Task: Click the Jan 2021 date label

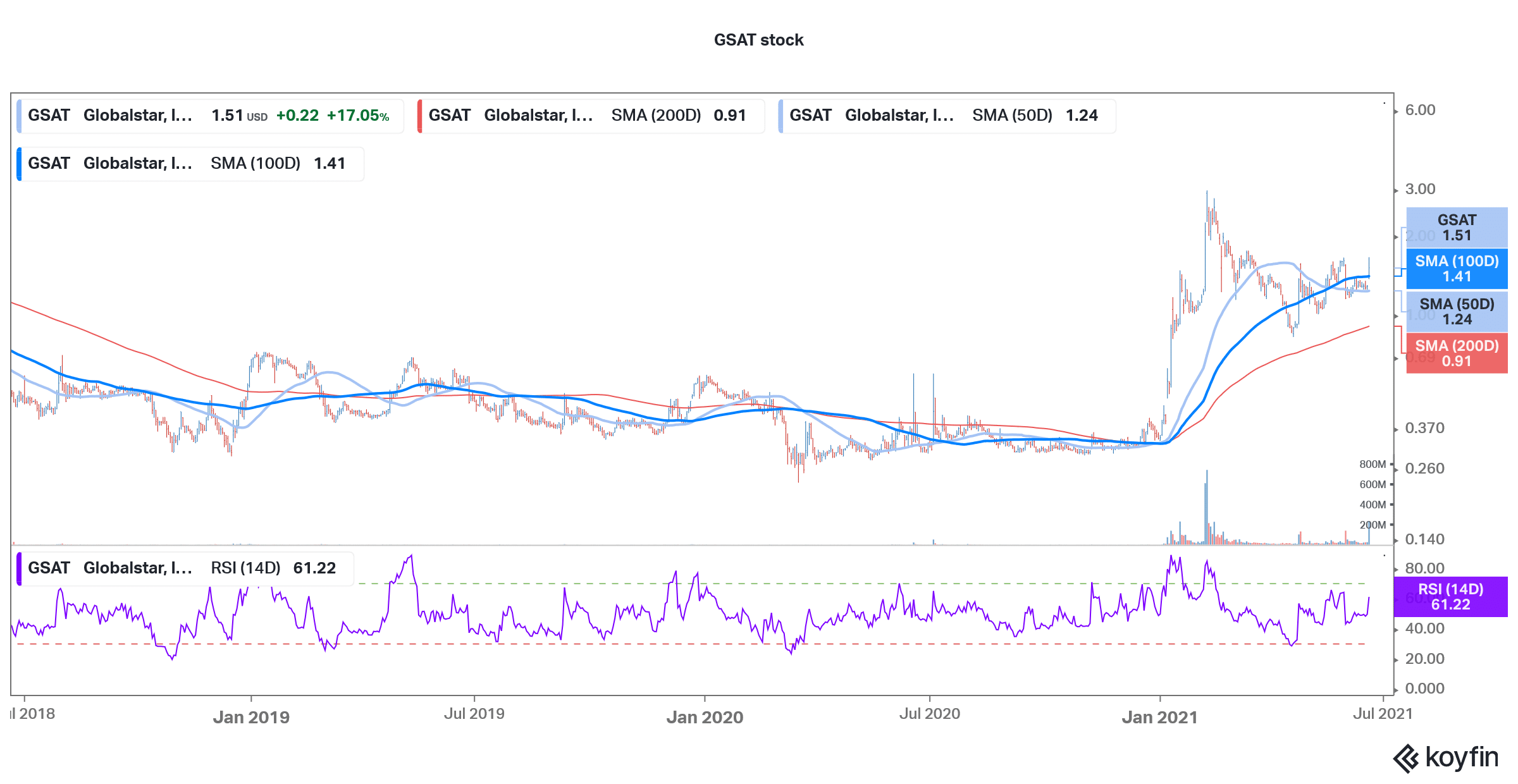Action: tap(1159, 717)
